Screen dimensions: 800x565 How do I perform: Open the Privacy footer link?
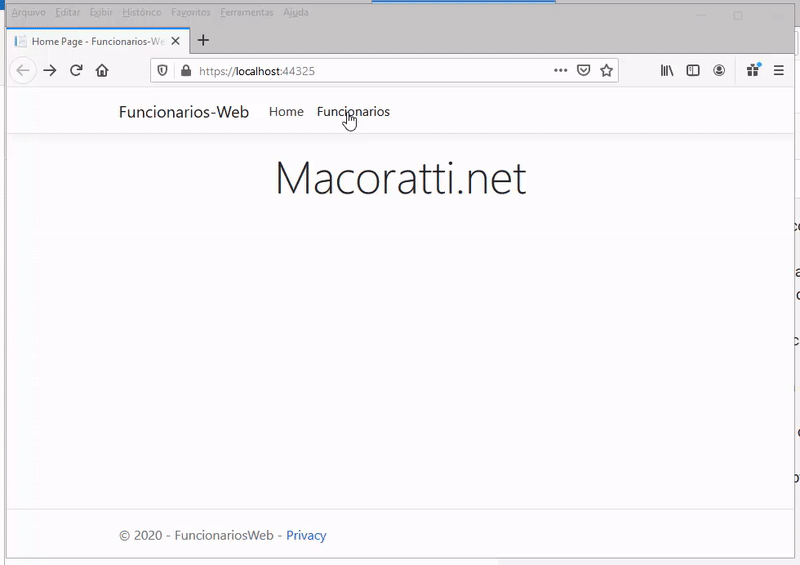tap(306, 535)
